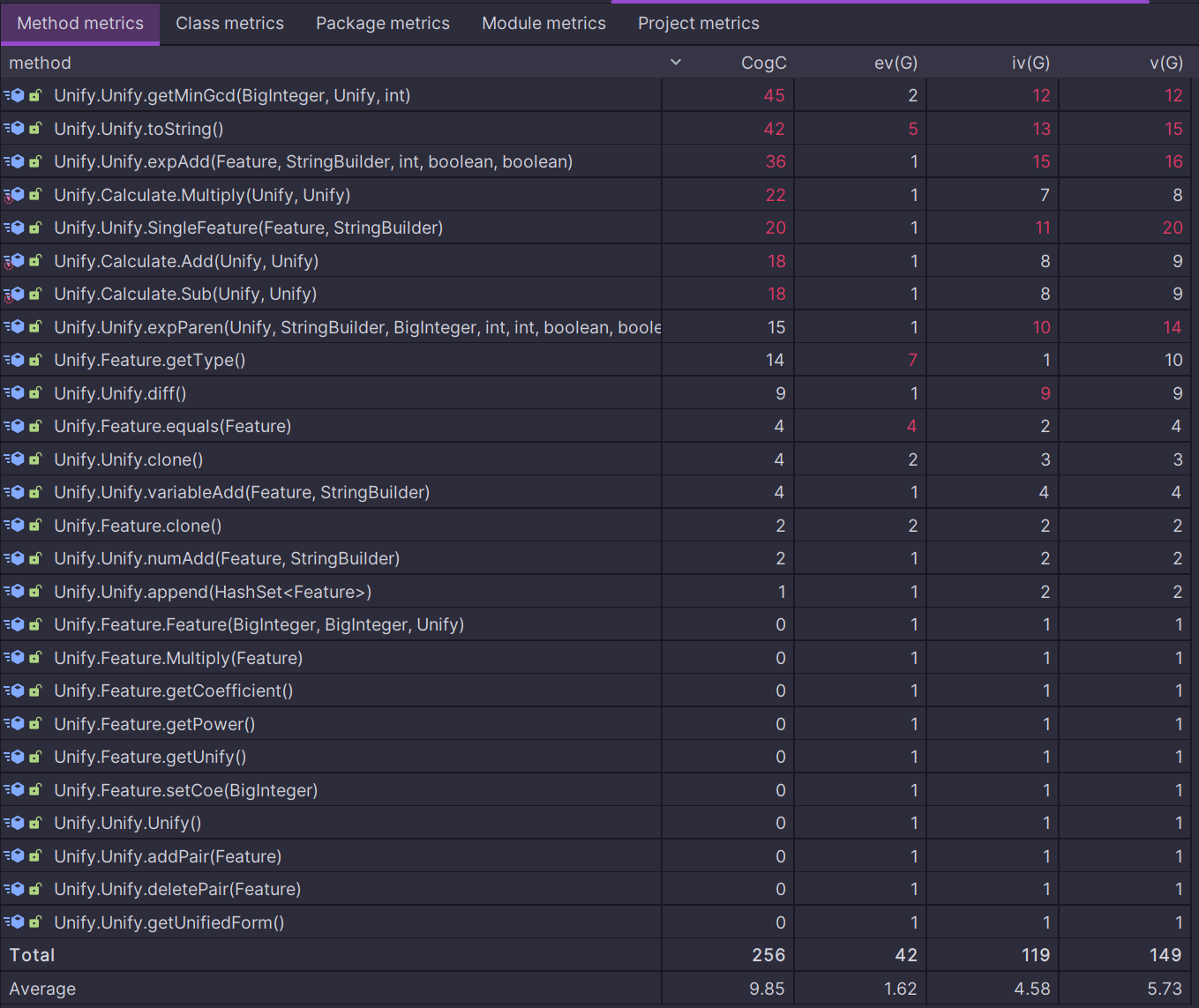Switch to the Method metrics tab
Image resolution: width=1199 pixels, height=1008 pixels.
[x=80, y=24]
